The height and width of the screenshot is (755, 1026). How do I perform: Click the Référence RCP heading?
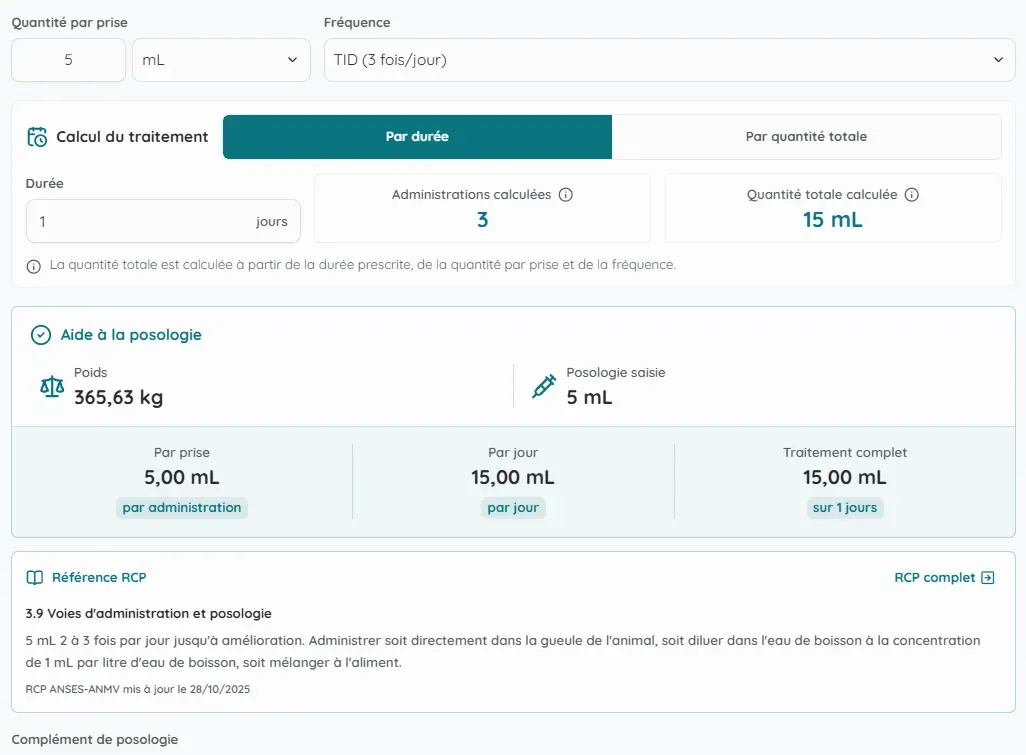pos(99,577)
